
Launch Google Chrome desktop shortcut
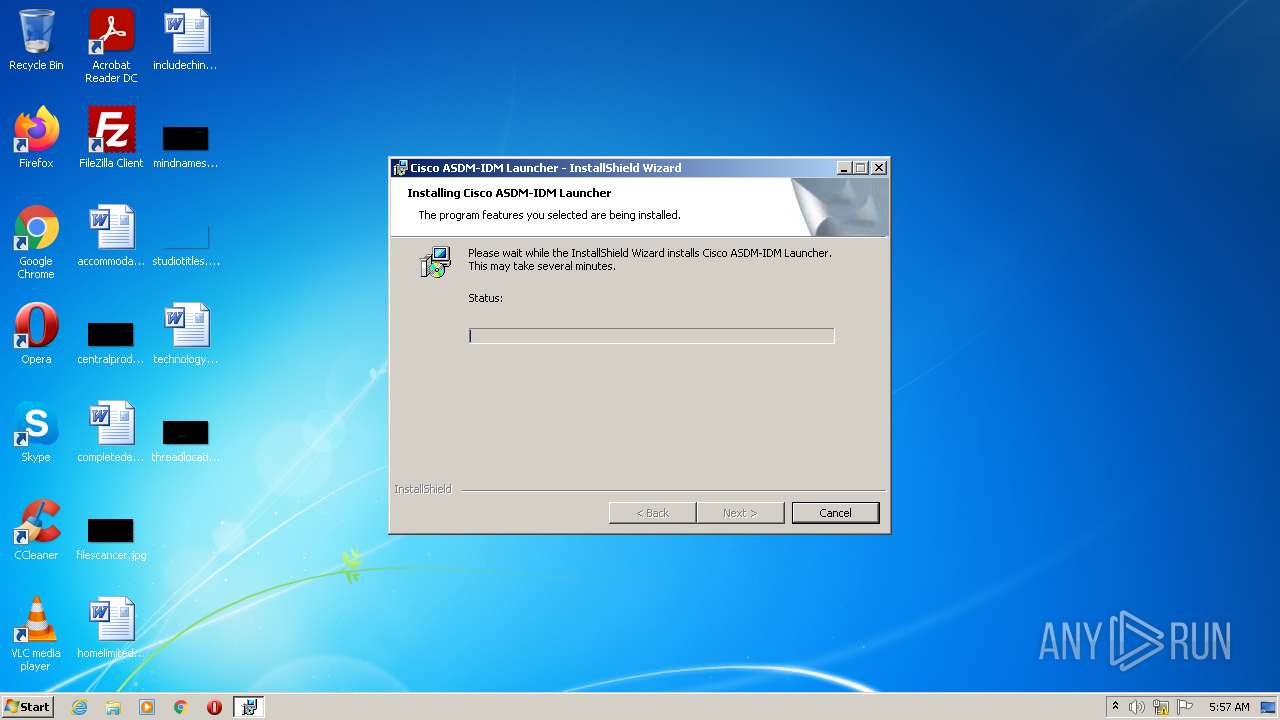click(x=36, y=243)
